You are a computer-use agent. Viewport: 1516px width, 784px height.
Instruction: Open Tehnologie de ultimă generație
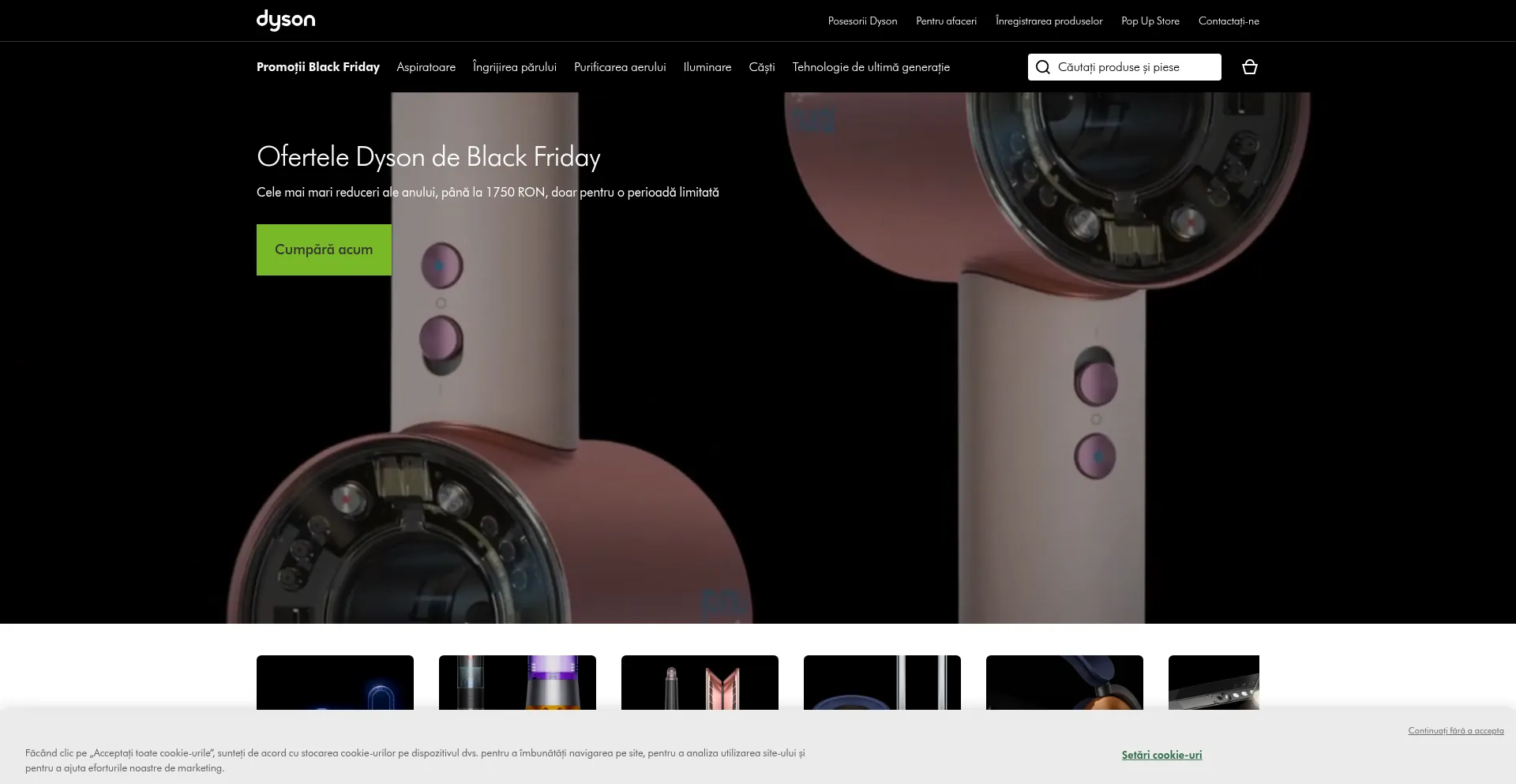pos(870,67)
